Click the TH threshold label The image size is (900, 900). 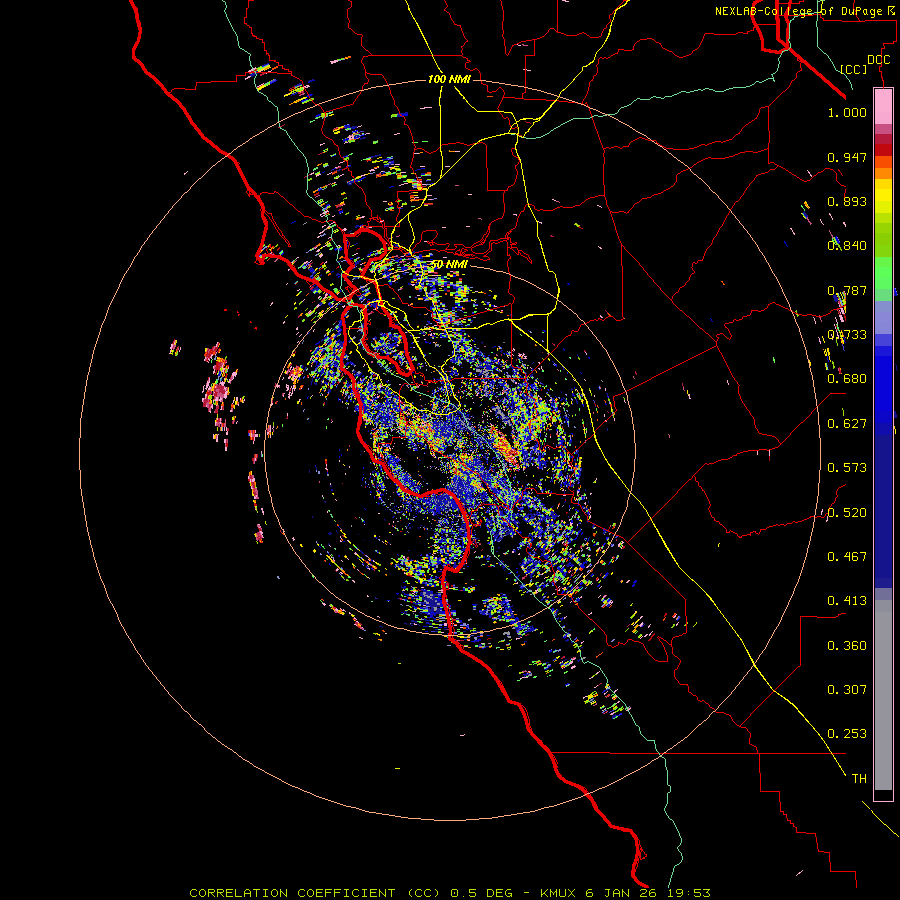click(x=859, y=779)
